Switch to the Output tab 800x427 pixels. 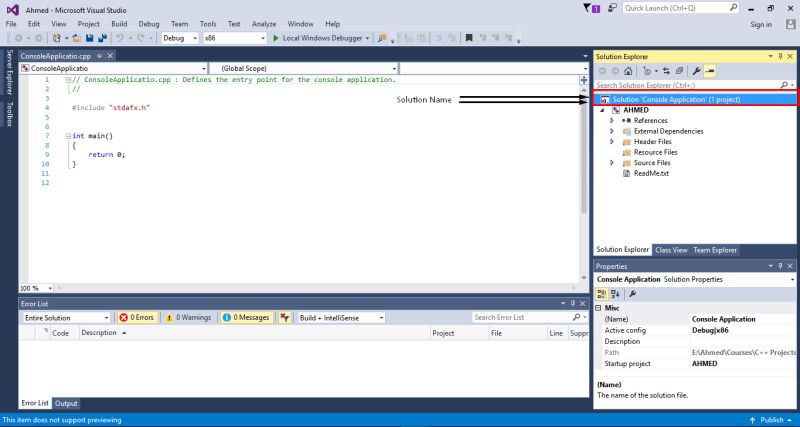(66, 403)
